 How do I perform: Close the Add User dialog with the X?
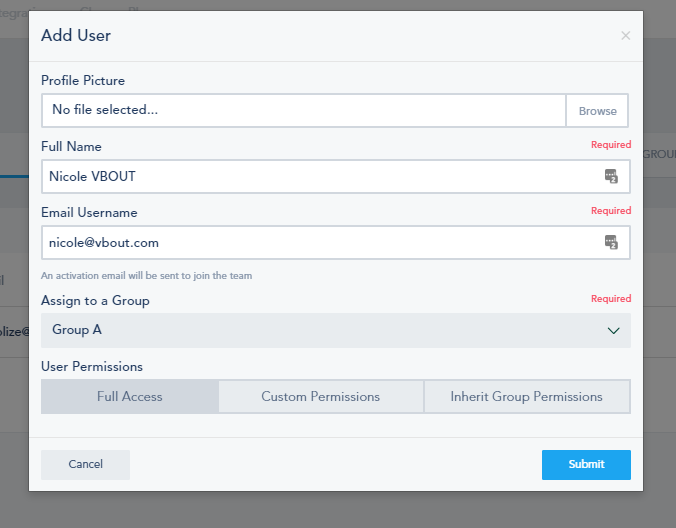[x=626, y=35]
